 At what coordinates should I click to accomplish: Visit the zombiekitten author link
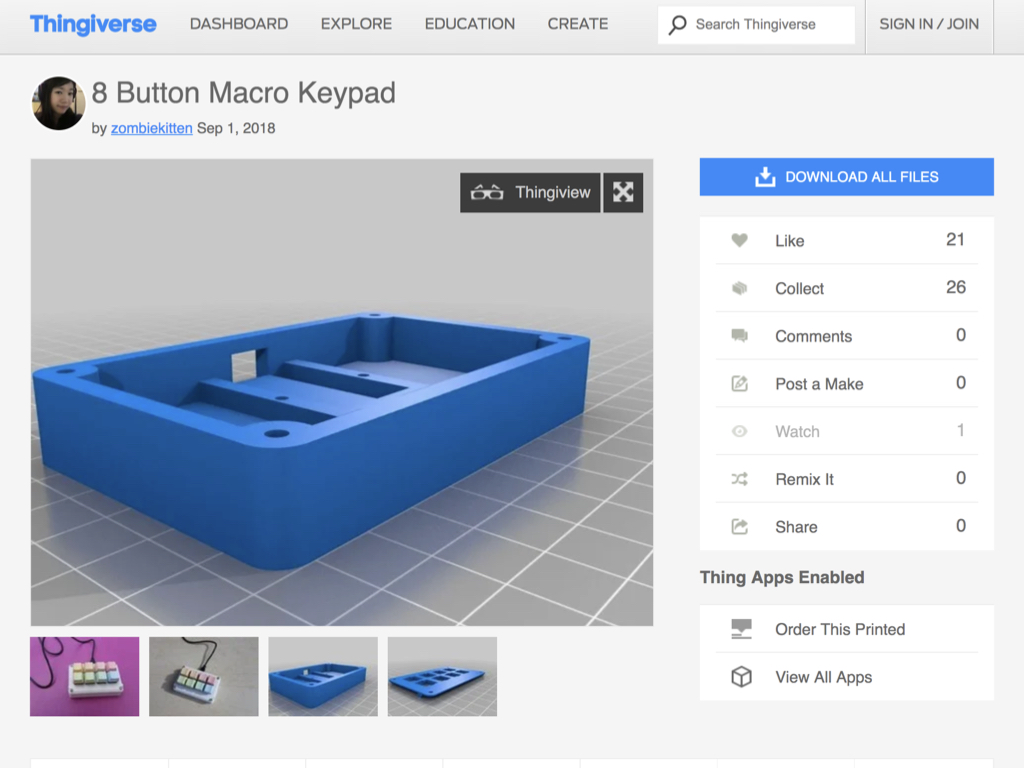point(152,128)
